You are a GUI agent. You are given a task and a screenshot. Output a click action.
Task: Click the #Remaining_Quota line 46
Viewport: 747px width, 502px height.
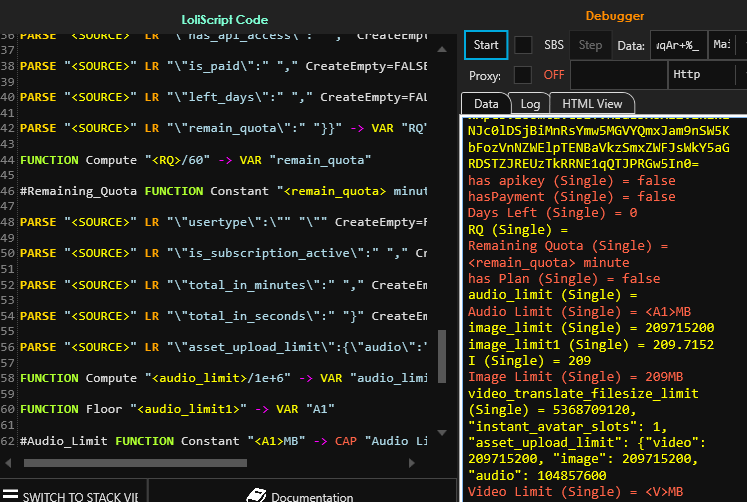(x=223, y=191)
